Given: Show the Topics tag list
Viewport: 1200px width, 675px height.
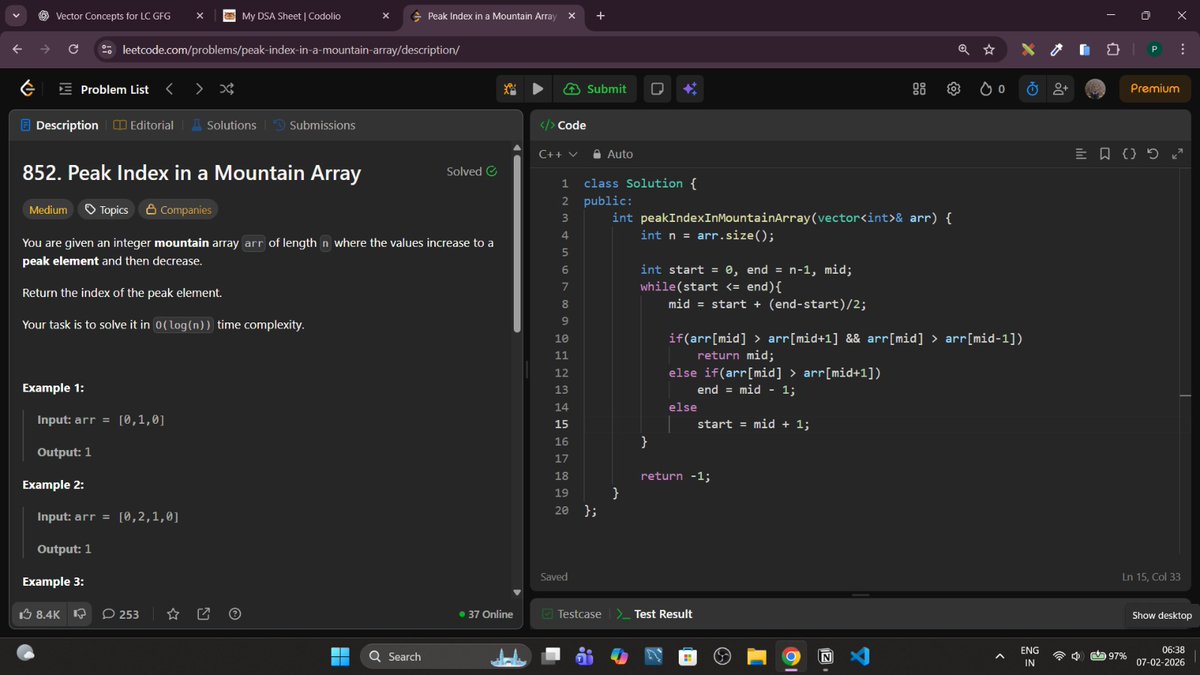Looking at the screenshot, I should [107, 210].
